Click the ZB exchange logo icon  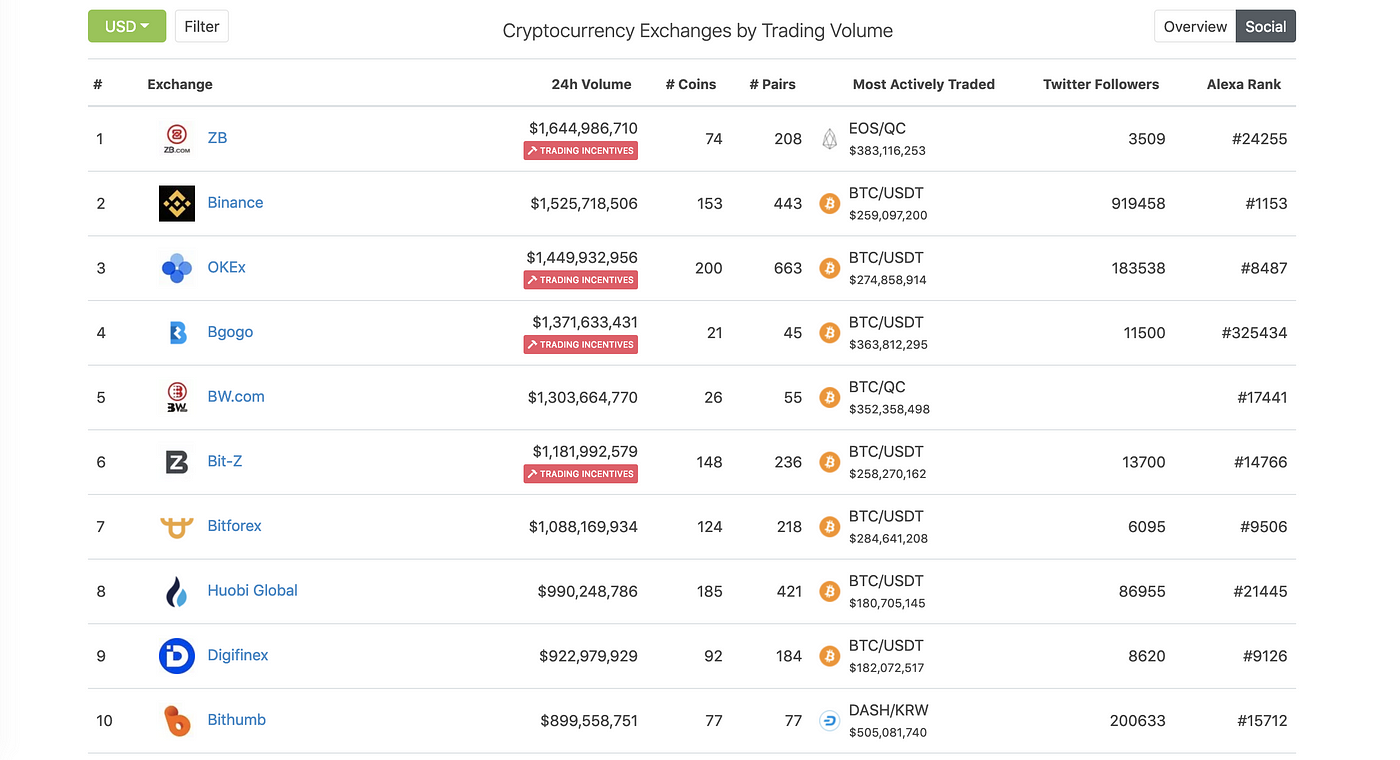[177, 139]
